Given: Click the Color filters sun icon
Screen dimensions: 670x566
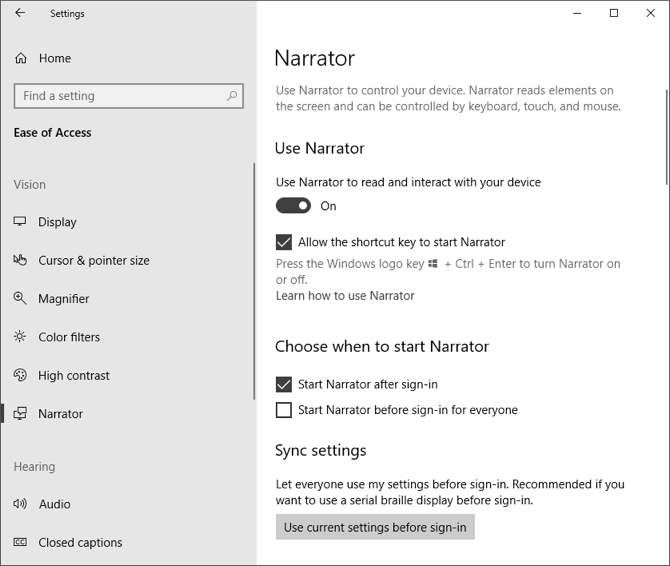Looking at the screenshot, I should coord(20,337).
